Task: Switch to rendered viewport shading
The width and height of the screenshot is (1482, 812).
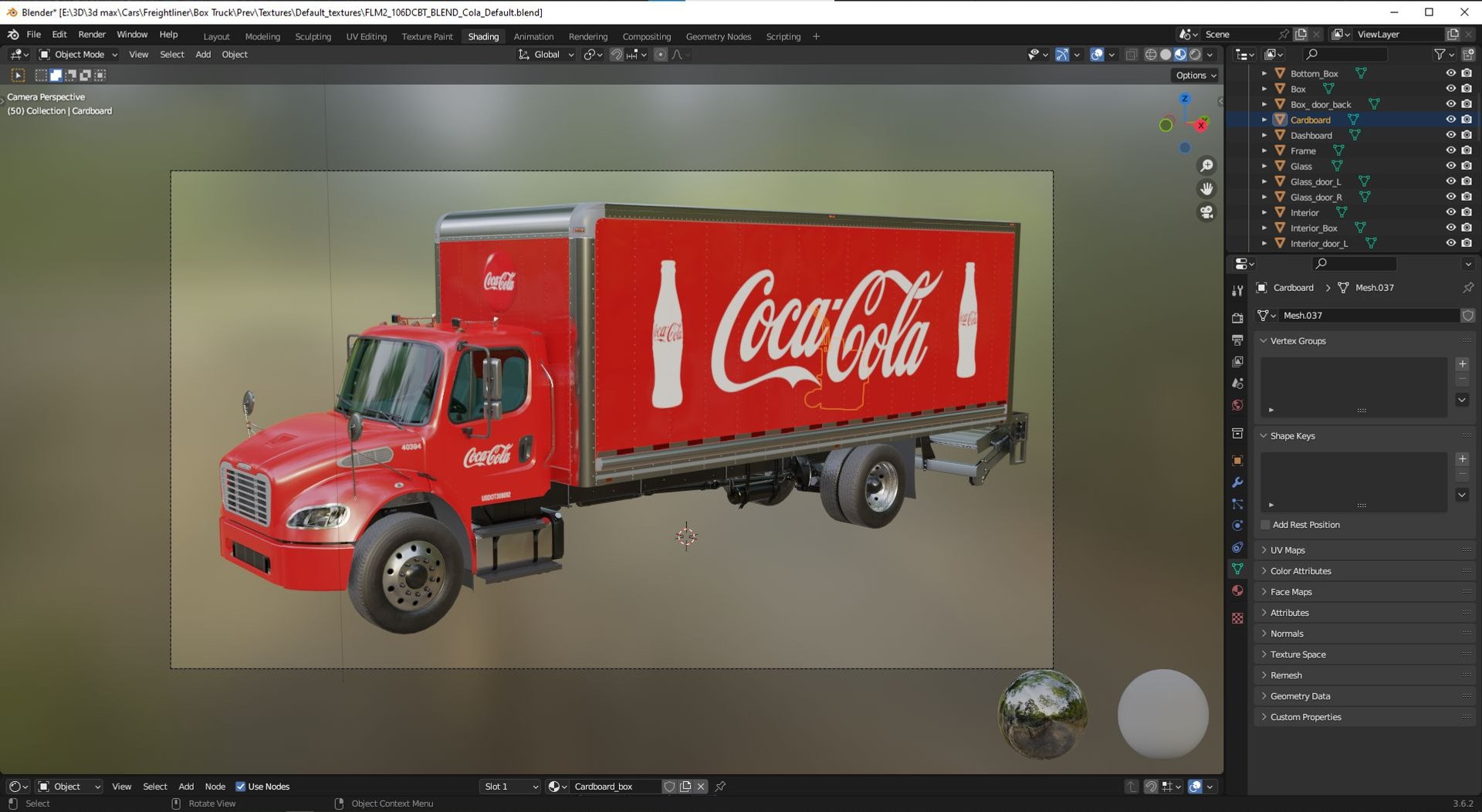Action: (1195, 55)
